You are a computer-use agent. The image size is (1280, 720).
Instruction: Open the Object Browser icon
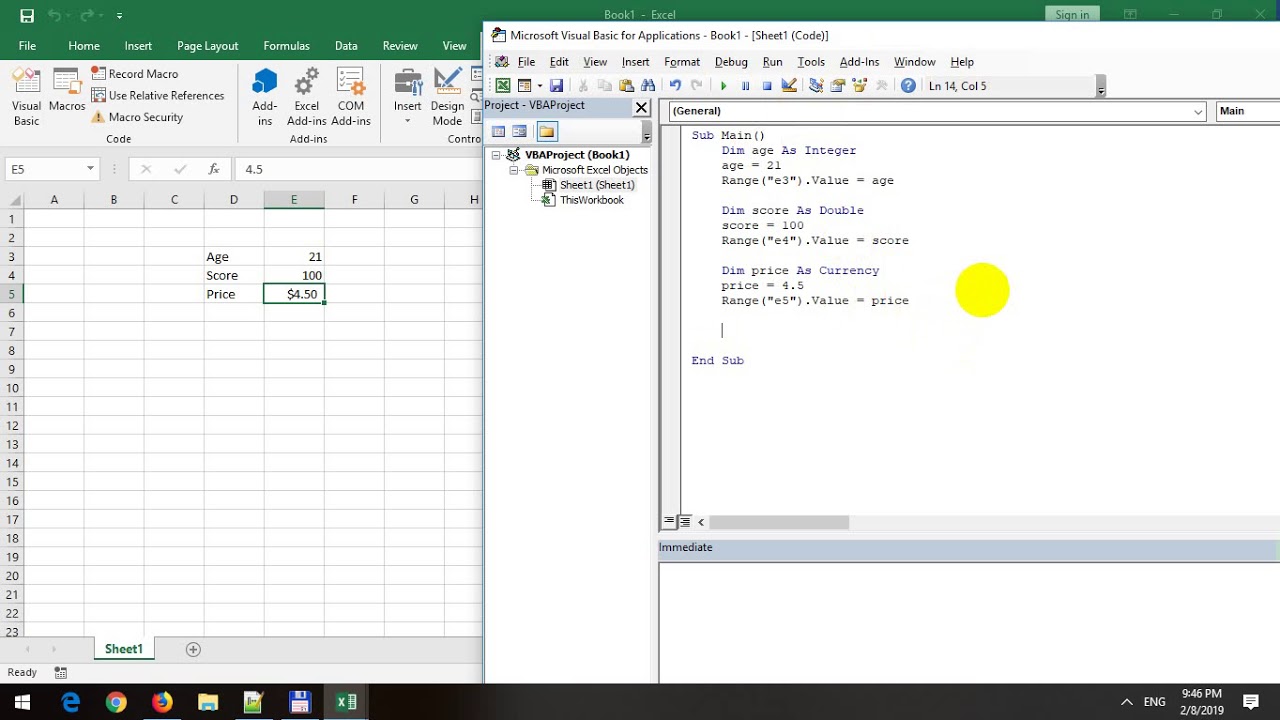pos(860,86)
